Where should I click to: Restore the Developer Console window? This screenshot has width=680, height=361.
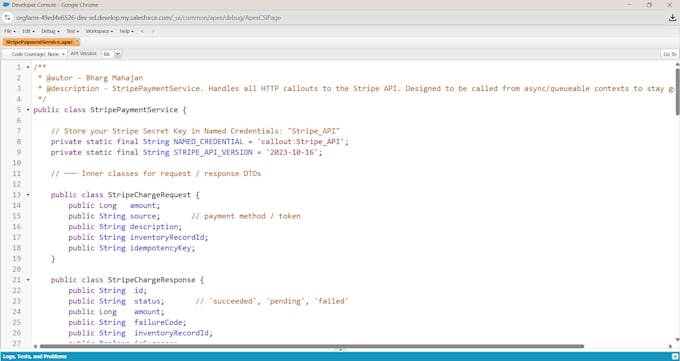pyautogui.click(x=649, y=5)
